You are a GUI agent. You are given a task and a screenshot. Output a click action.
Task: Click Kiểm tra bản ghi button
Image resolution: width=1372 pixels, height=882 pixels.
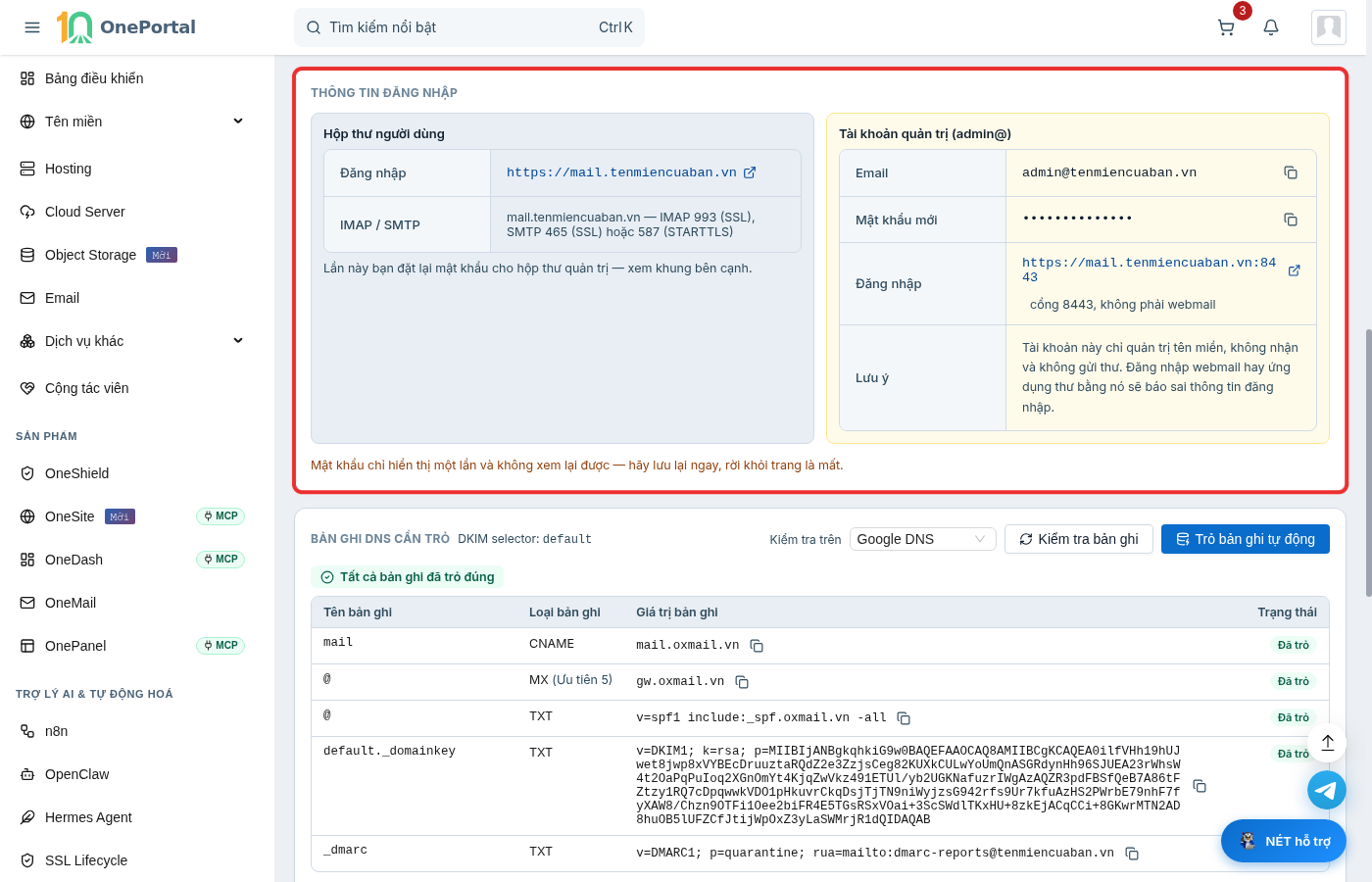[x=1079, y=539]
